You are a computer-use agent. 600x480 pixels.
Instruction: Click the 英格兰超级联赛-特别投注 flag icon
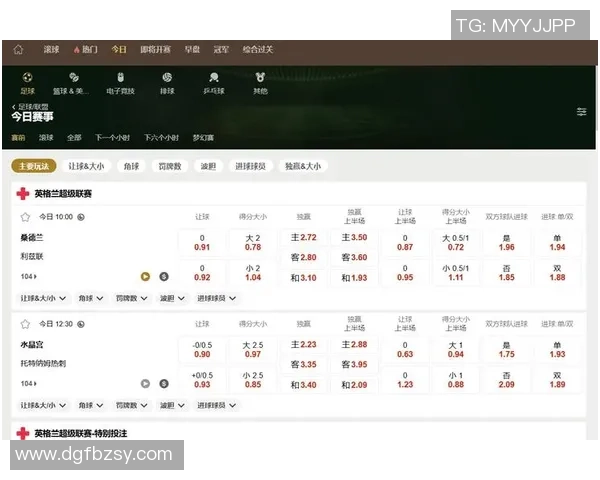pos(23,433)
